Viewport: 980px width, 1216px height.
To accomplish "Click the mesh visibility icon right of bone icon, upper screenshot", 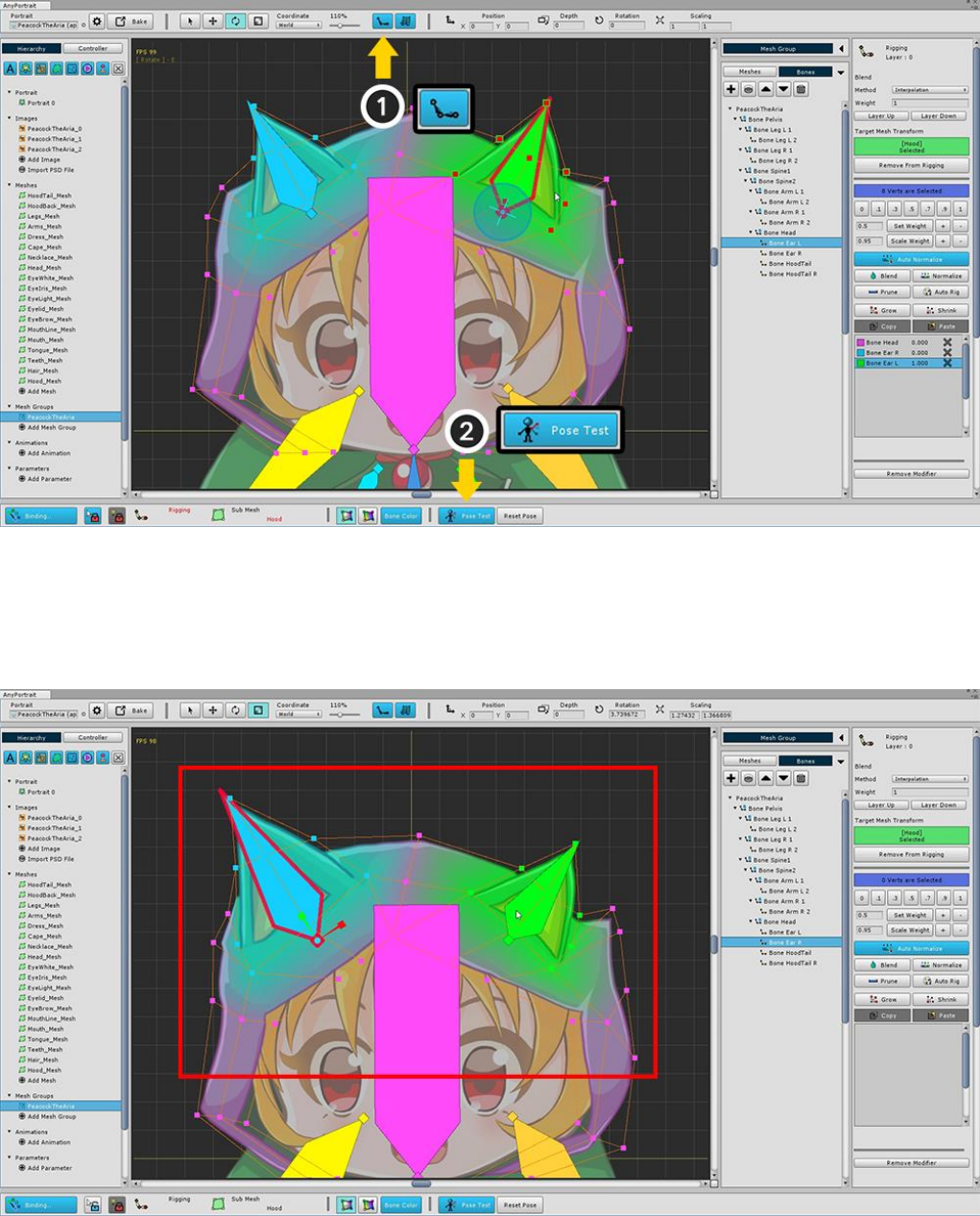I will (405, 21).
